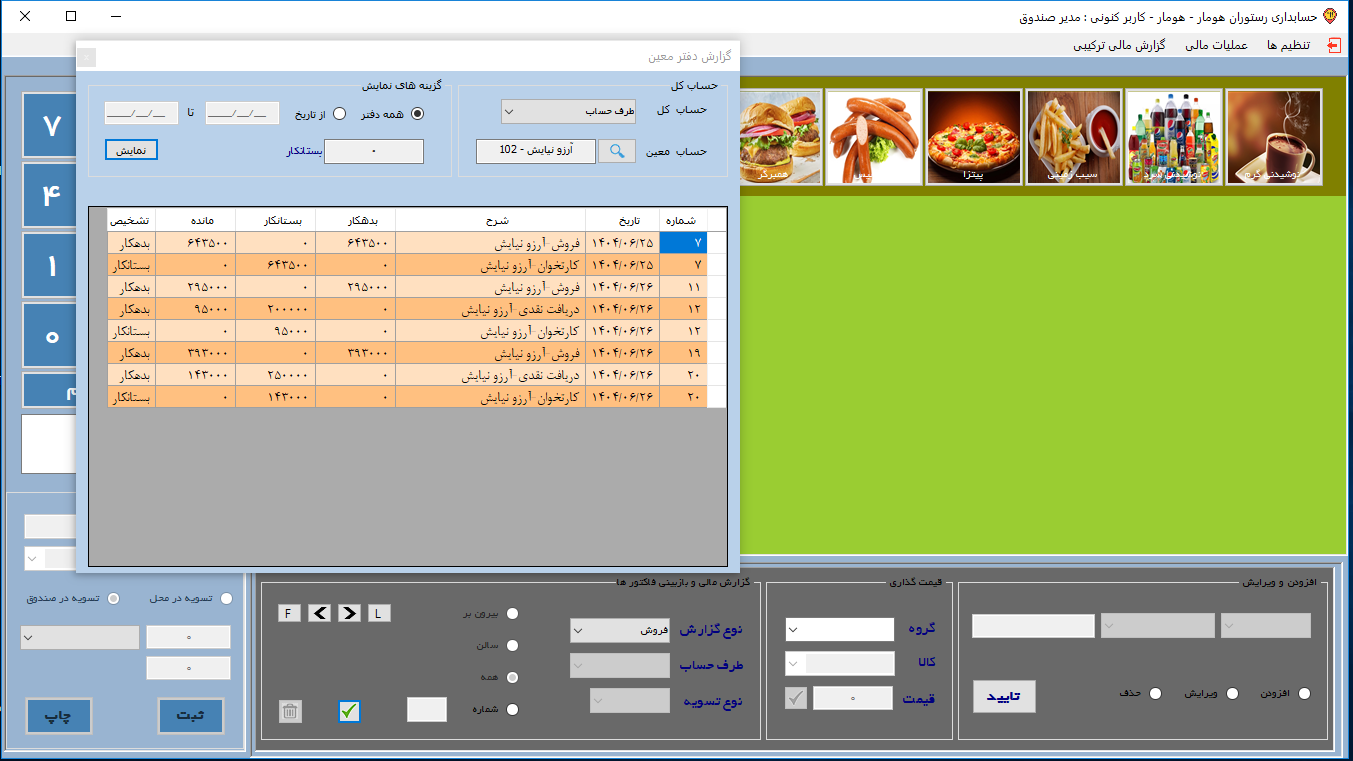Select the سیب زمینی fries category image
The width and height of the screenshot is (1353, 761).
[x=1073, y=137]
